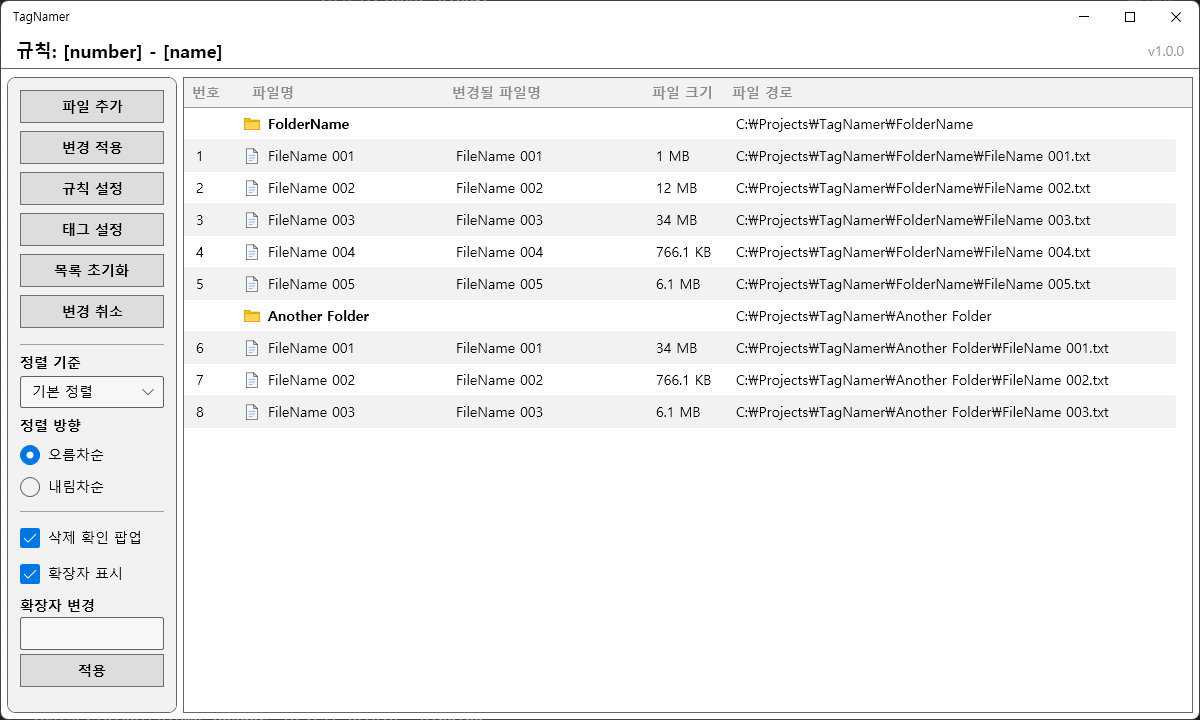Open 규칙 설정 rule settings
This screenshot has width=1200, height=720.
92,188
